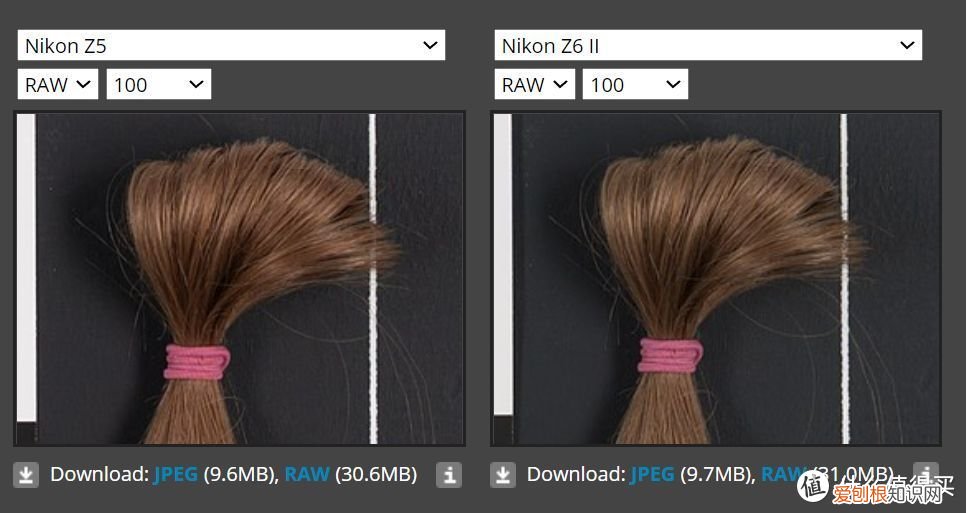Image resolution: width=967 pixels, height=513 pixels.
Task: Open the Nikon Z5 camera dropdown
Action: click(x=231, y=45)
